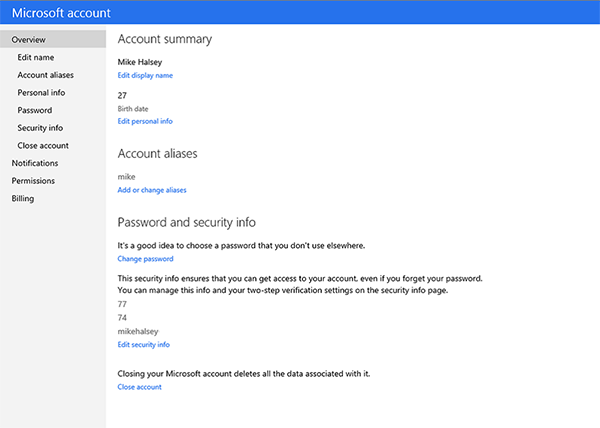
Task: Open the Notifications section
Action: pyautogui.click(x=34, y=163)
